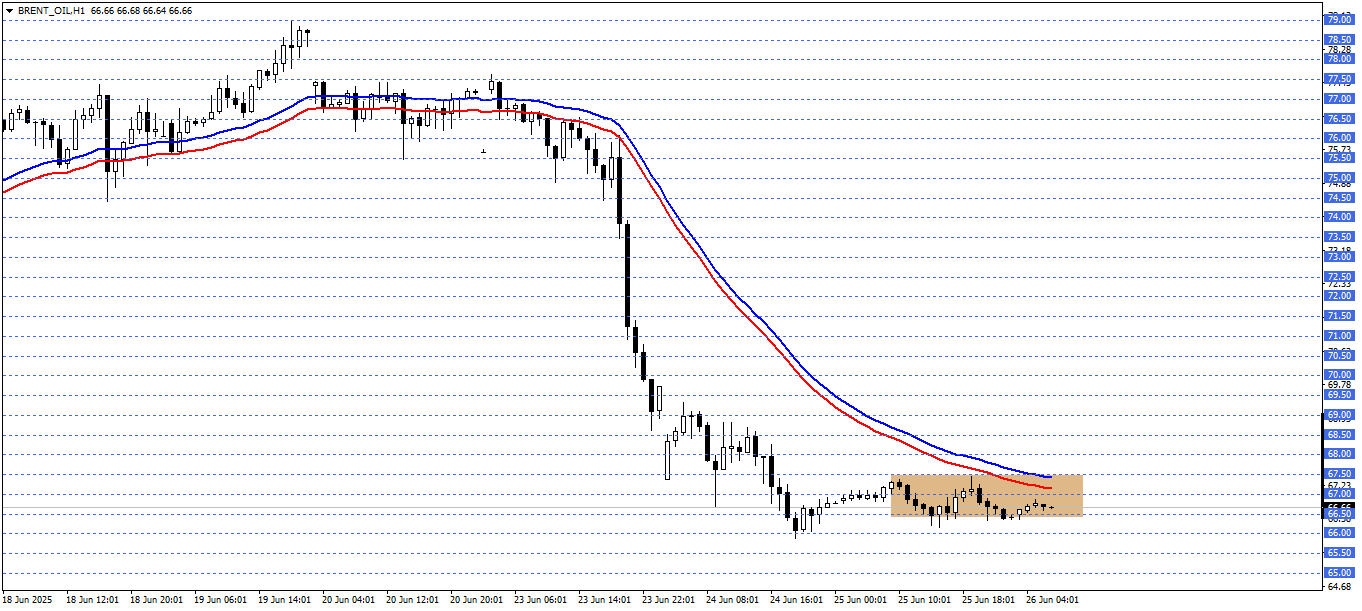Click the 18 Jun 20:01 time label
Screen dimensions: 1362x611
click(x=155, y=600)
